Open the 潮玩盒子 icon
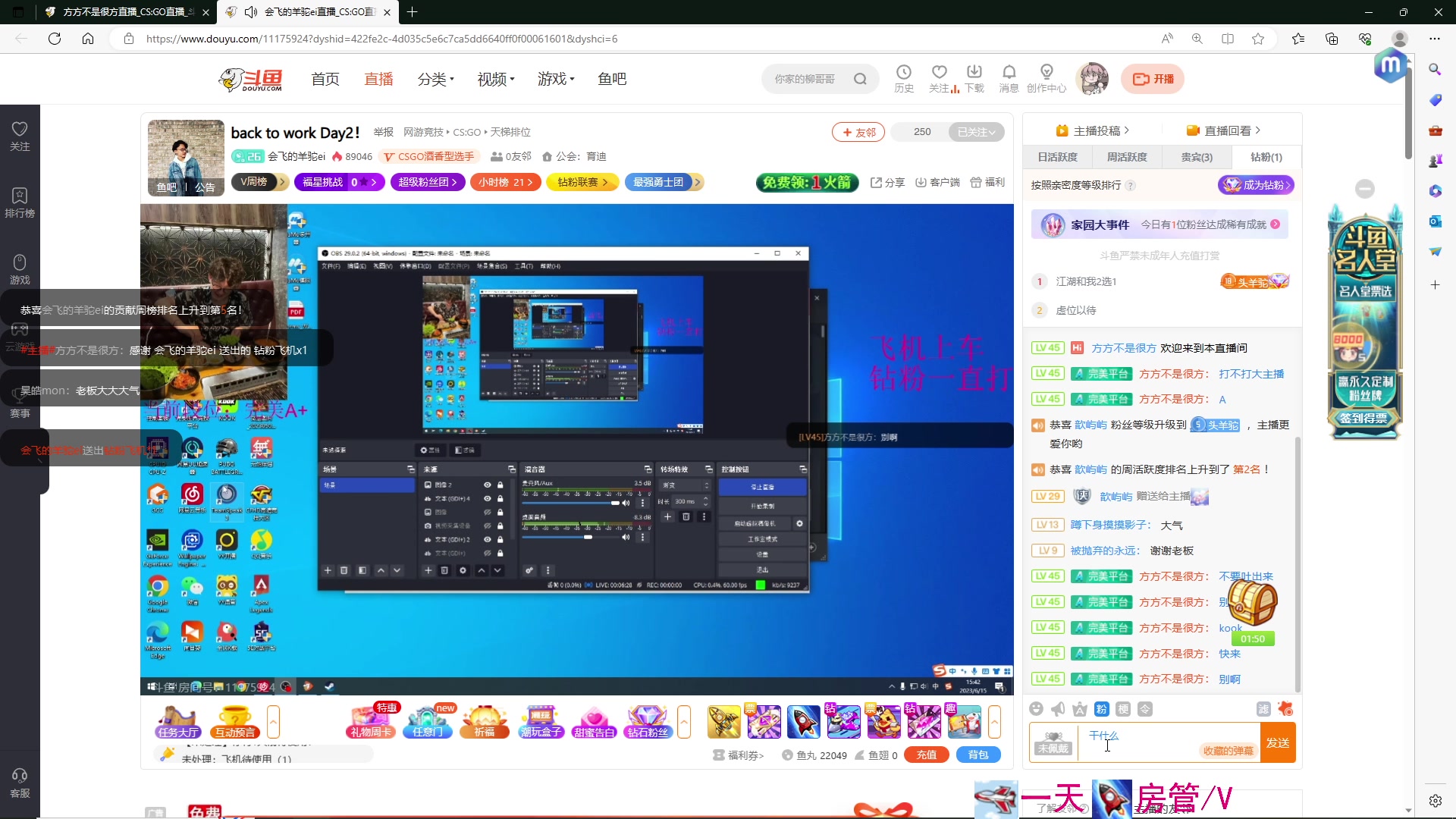The image size is (1456, 819). click(x=541, y=722)
